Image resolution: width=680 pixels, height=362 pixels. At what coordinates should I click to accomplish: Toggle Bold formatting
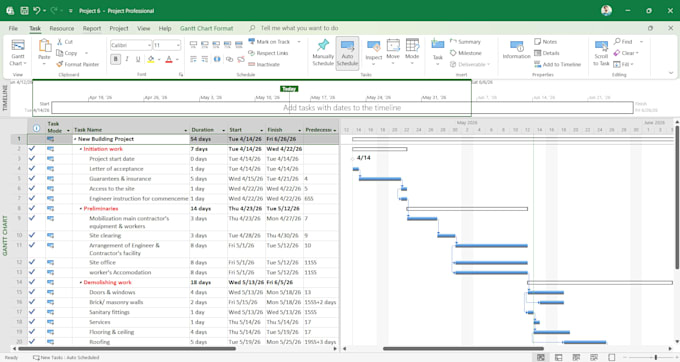[115, 59]
